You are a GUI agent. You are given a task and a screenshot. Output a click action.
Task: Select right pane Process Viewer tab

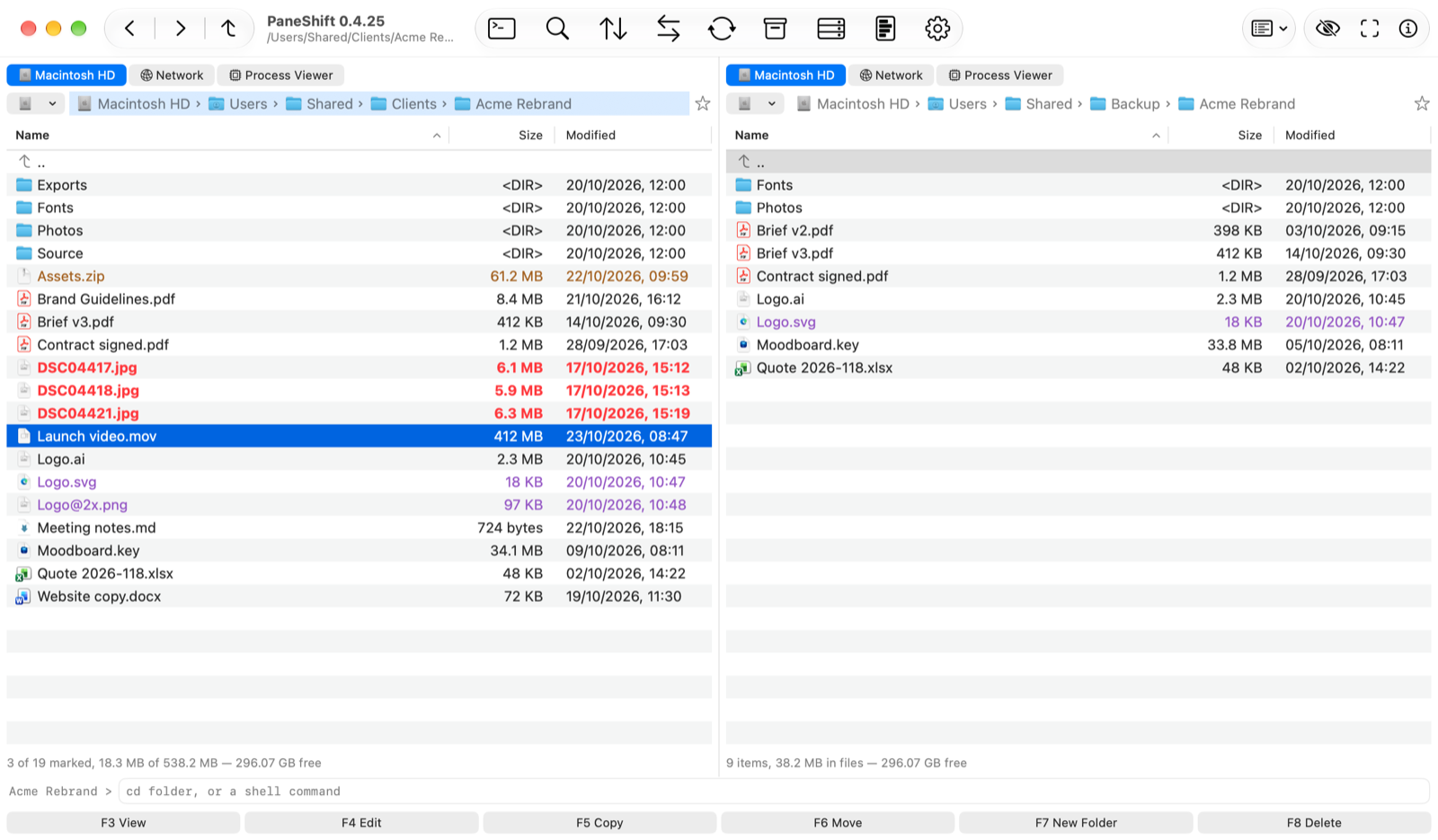pos(999,75)
